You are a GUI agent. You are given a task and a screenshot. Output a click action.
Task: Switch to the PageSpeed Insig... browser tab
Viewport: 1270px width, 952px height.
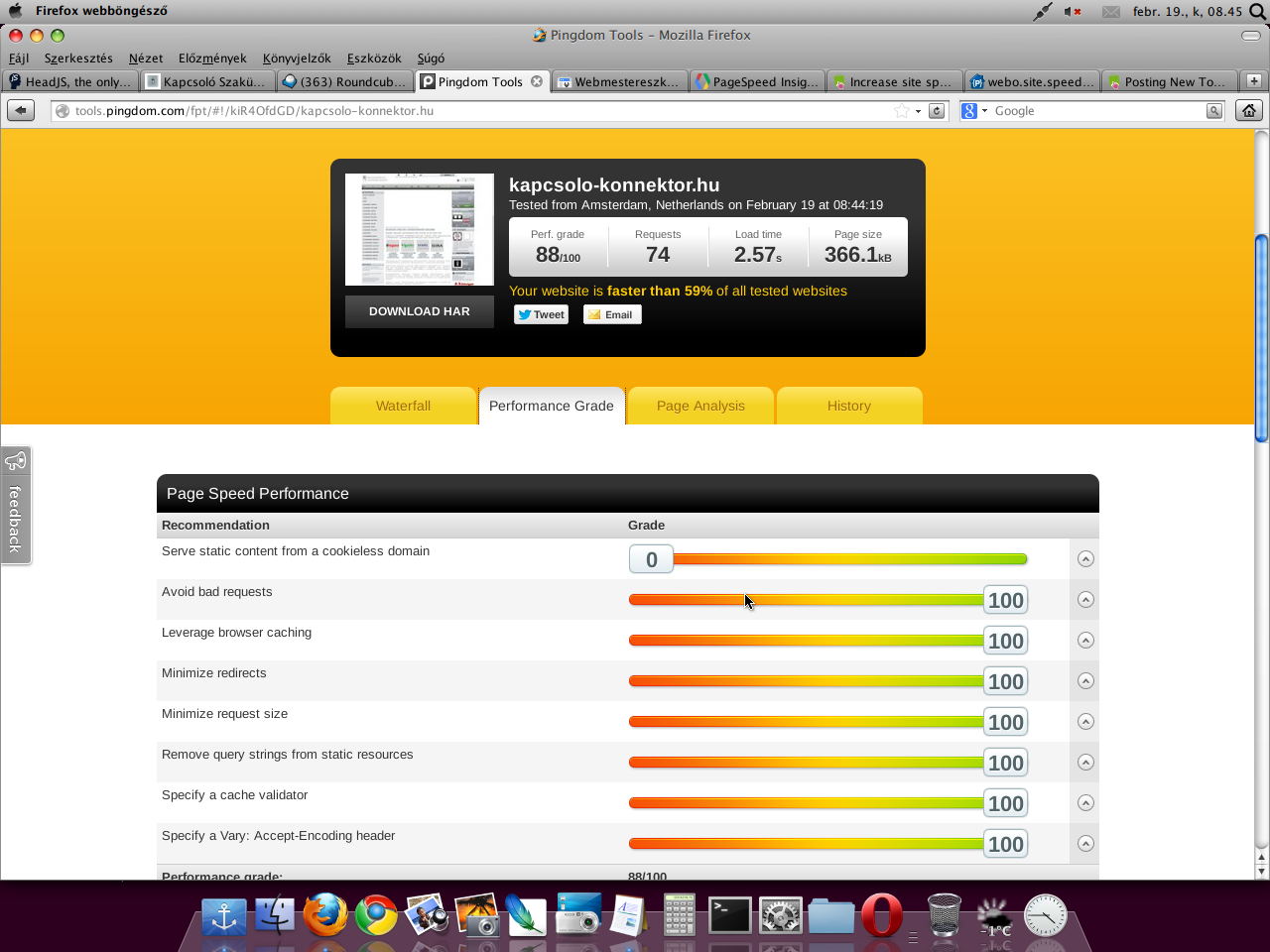[759, 81]
